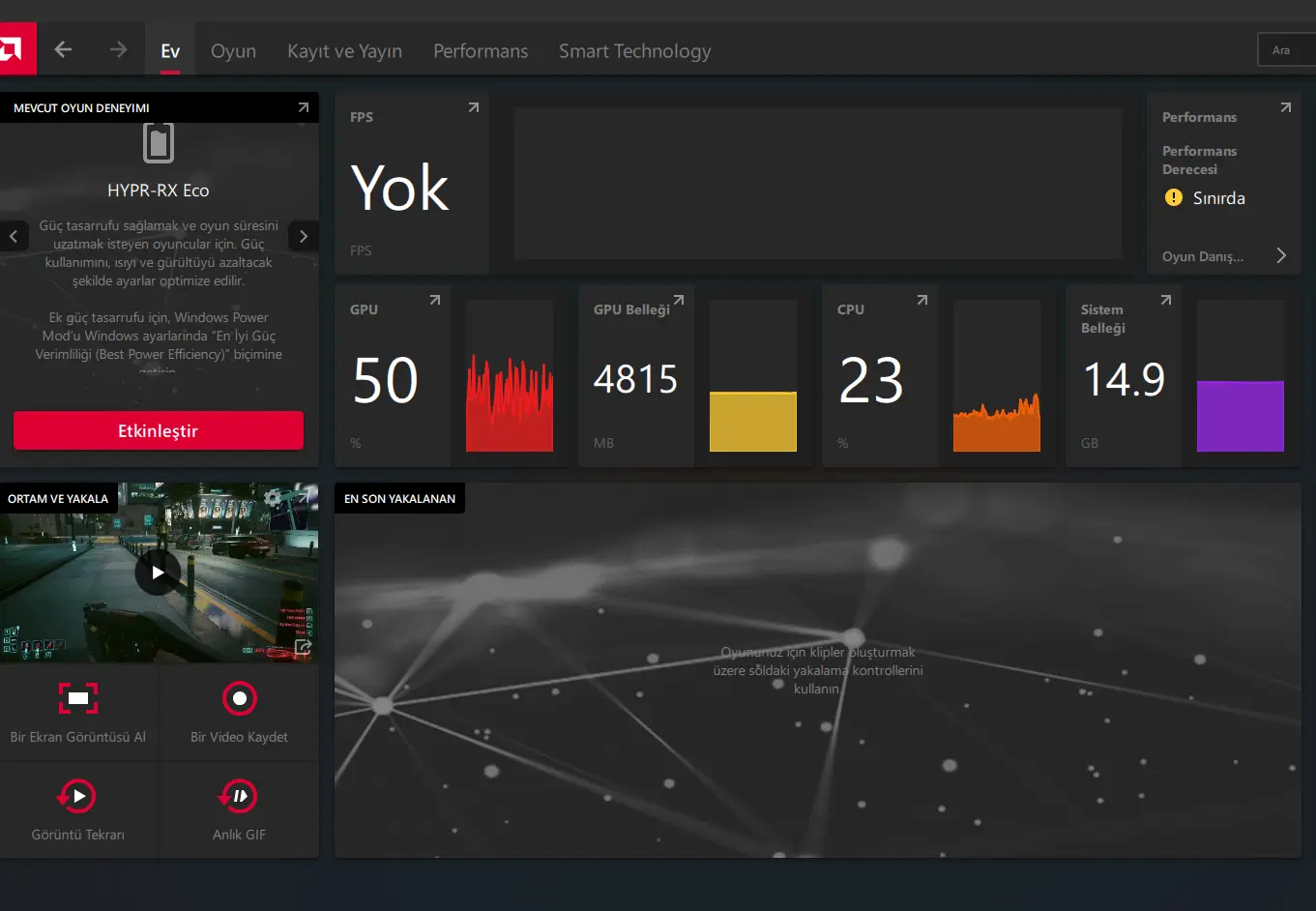Expand the CPU usage tile
The height and width of the screenshot is (911, 1316).
click(922, 300)
